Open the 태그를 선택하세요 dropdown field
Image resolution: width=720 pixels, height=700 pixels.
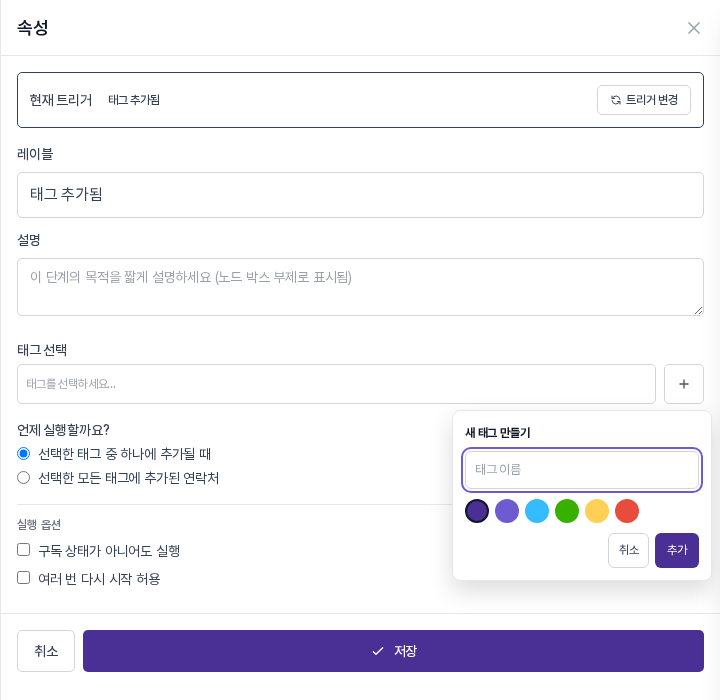point(336,384)
